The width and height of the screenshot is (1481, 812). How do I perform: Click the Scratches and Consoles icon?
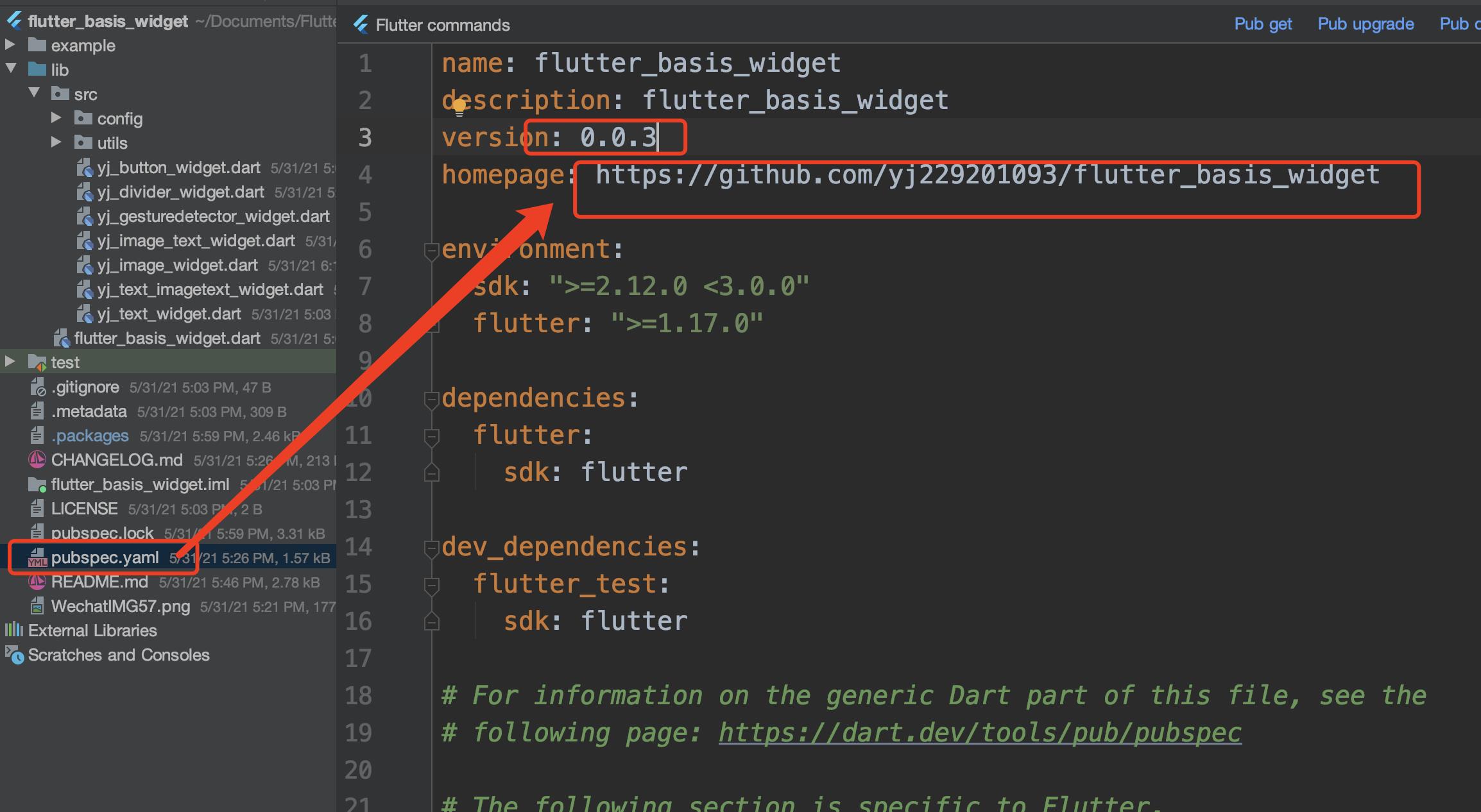point(14,654)
